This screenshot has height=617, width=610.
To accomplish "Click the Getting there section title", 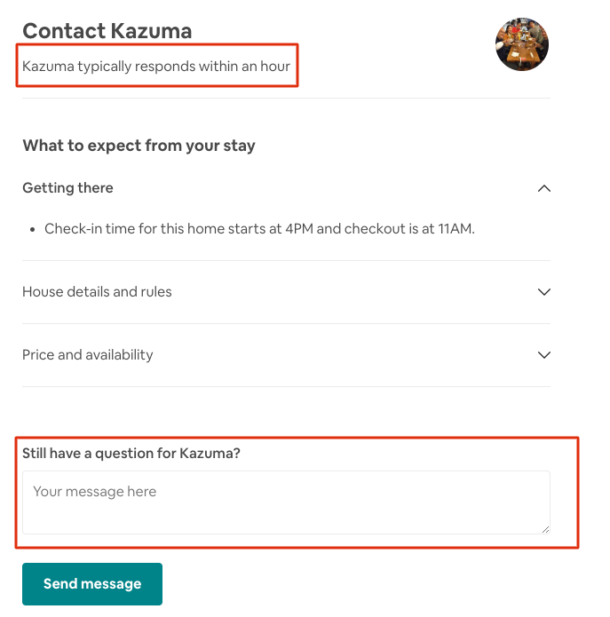I will point(68,188).
